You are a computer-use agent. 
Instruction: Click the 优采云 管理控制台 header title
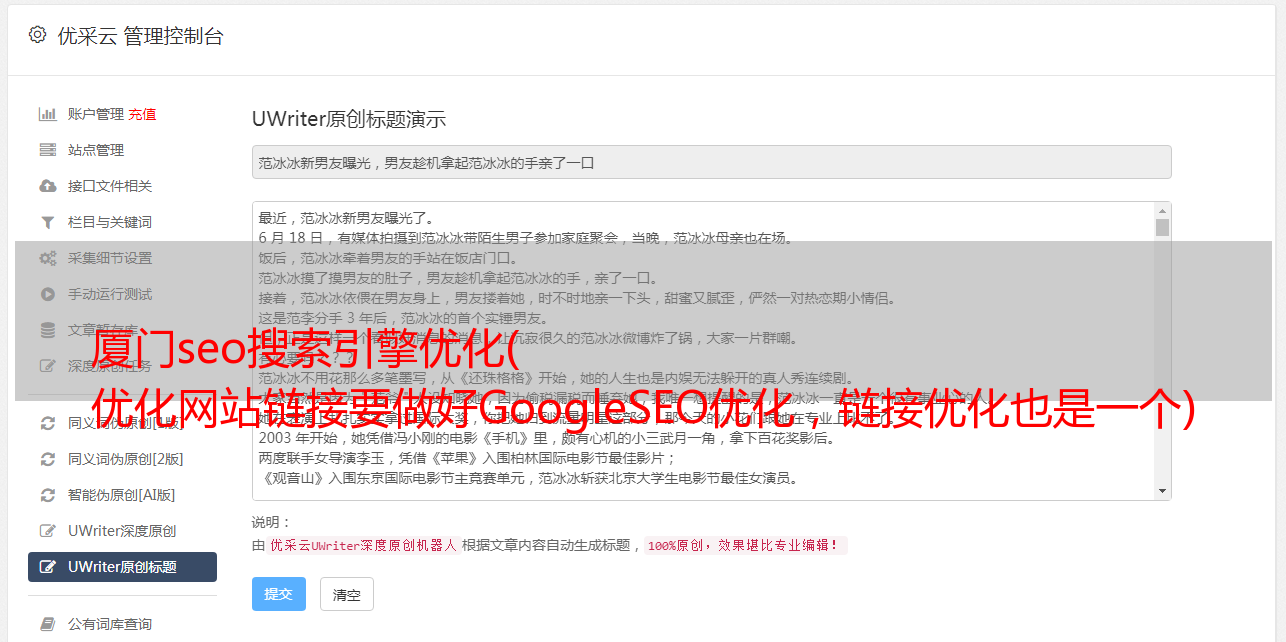[140, 36]
